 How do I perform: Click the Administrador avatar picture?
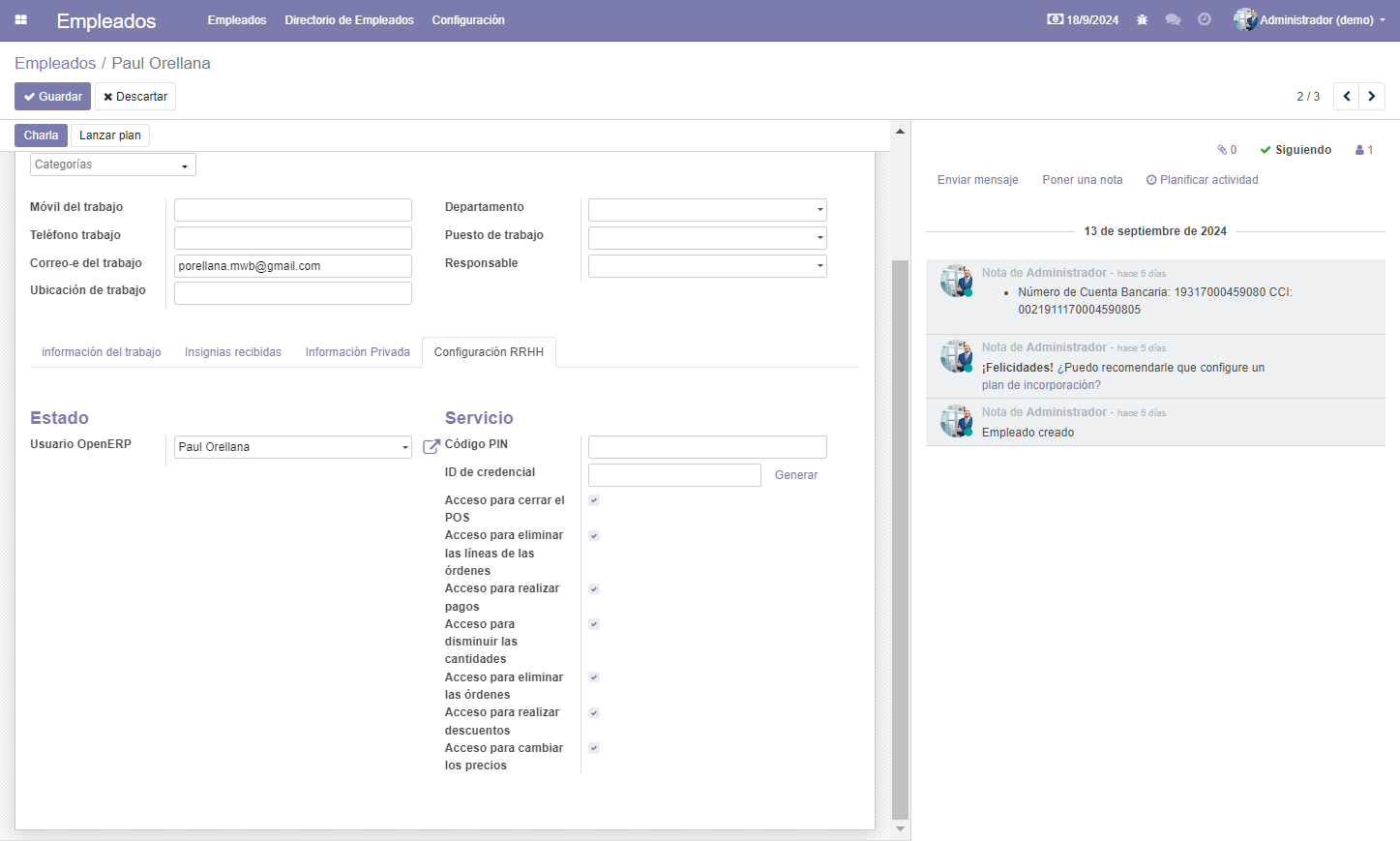coord(1245,19)
